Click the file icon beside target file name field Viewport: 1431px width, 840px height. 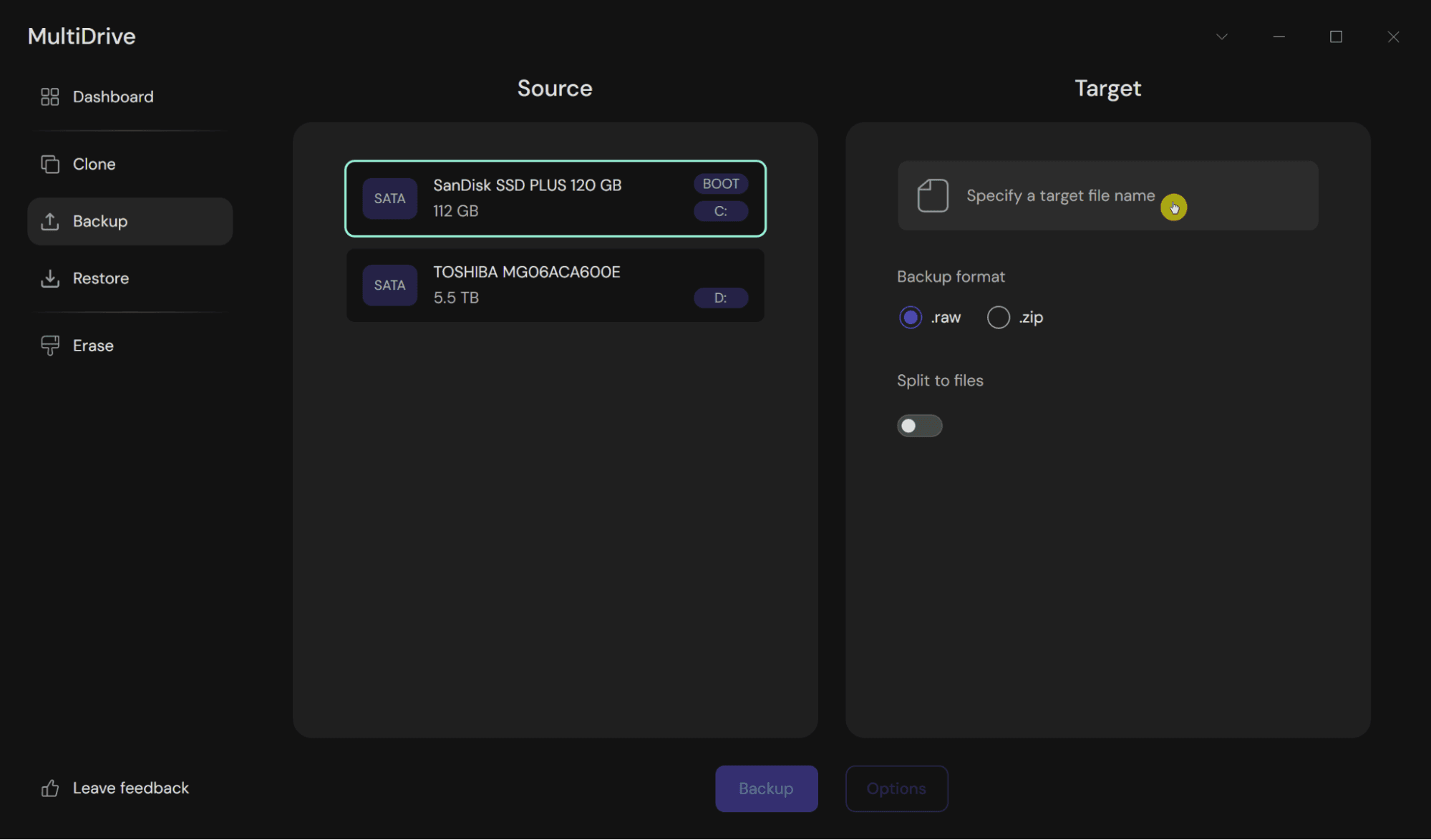point(933,195)
